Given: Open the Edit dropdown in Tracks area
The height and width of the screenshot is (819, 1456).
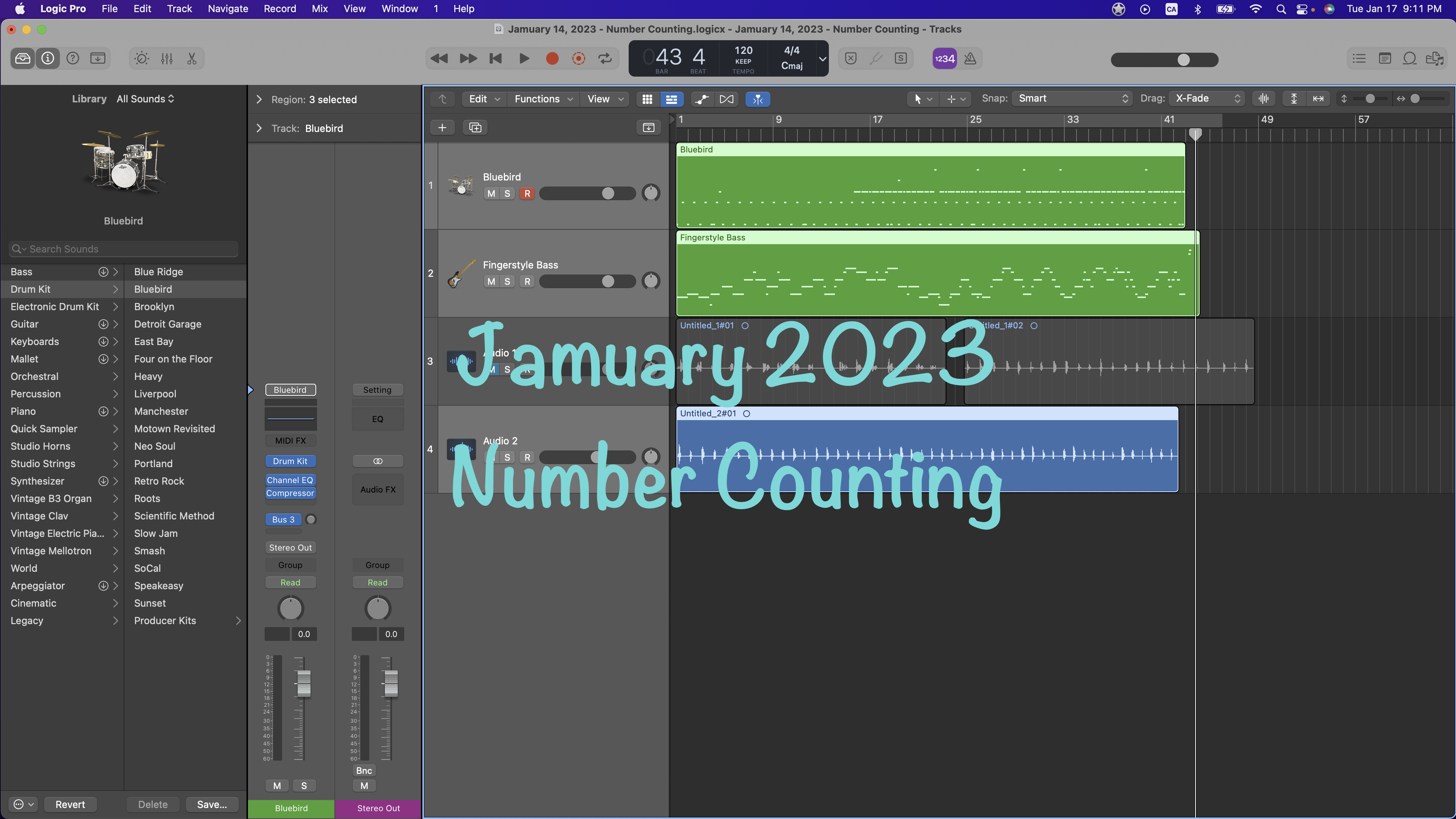Looking at the screenshot, I should tap(485, 99).
